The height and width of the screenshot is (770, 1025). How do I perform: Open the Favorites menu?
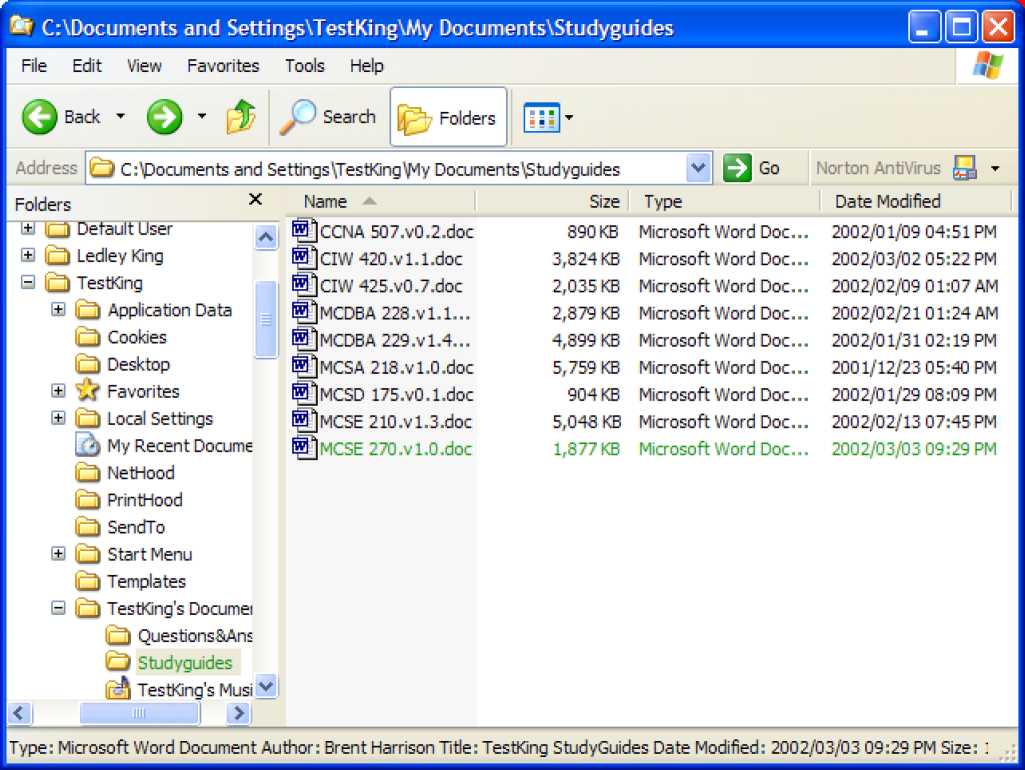pos(223,65)
